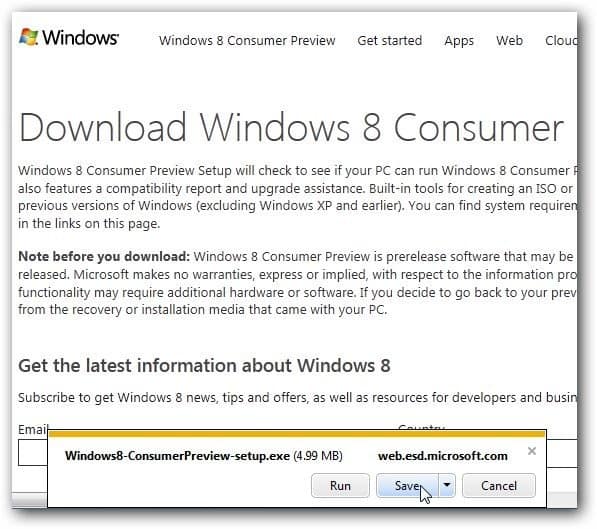The height and width of the screenshot is (529, 597).
Task: Click the Email field label
Action: pos(33,429)
